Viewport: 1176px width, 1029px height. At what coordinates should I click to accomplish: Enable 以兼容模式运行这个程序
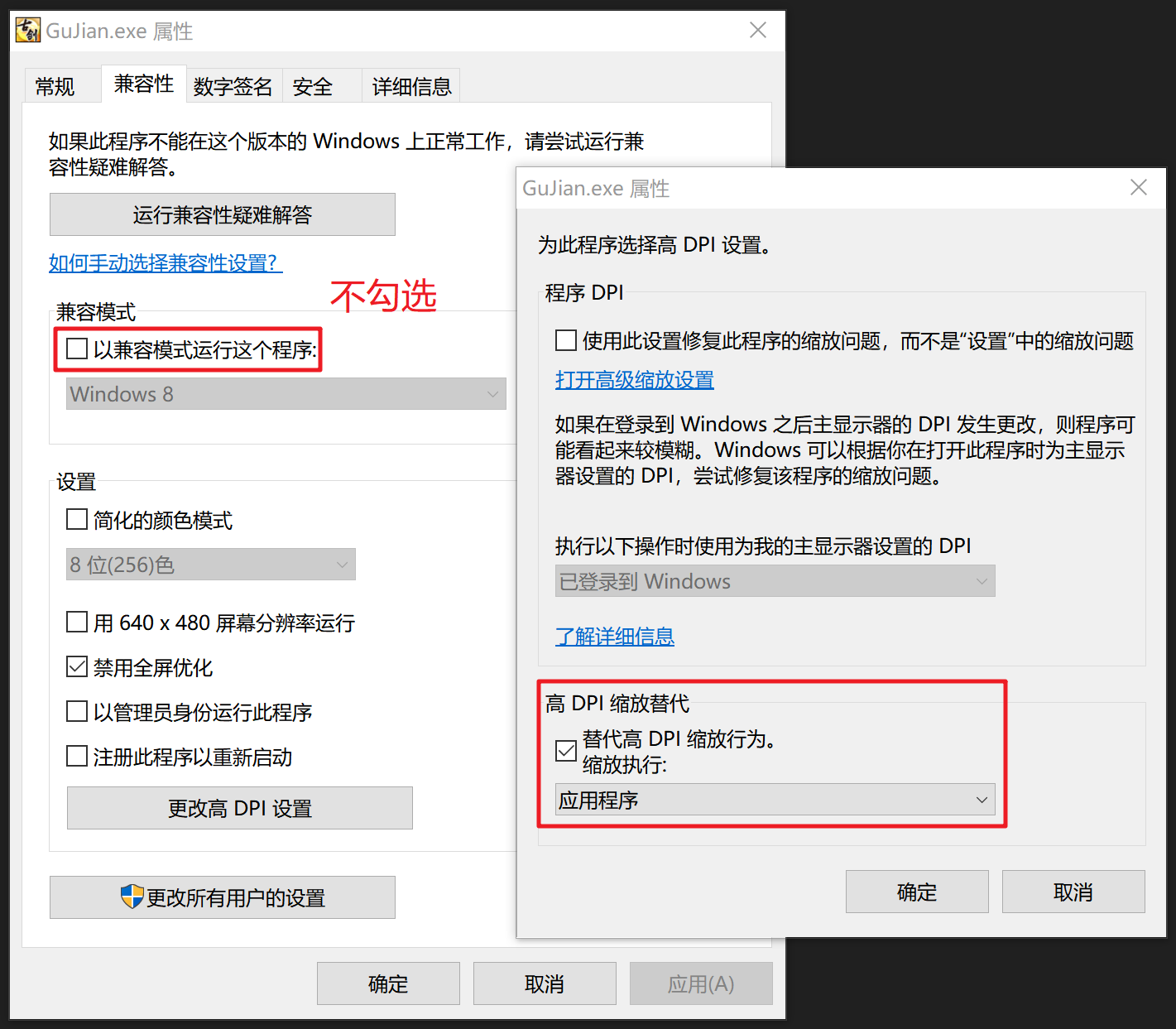(x=76, y=349)
